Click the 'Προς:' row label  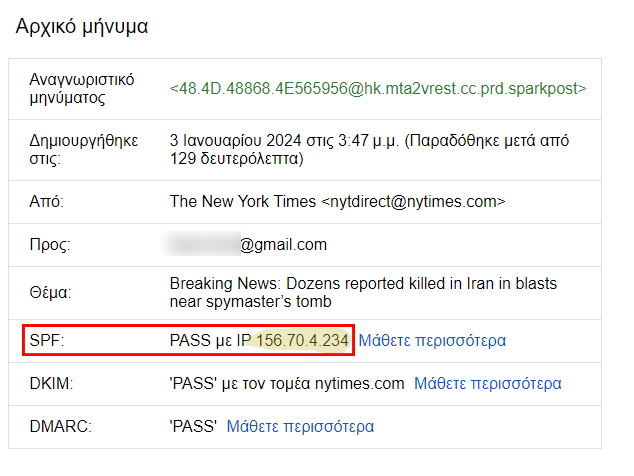(x=50, y=244)
